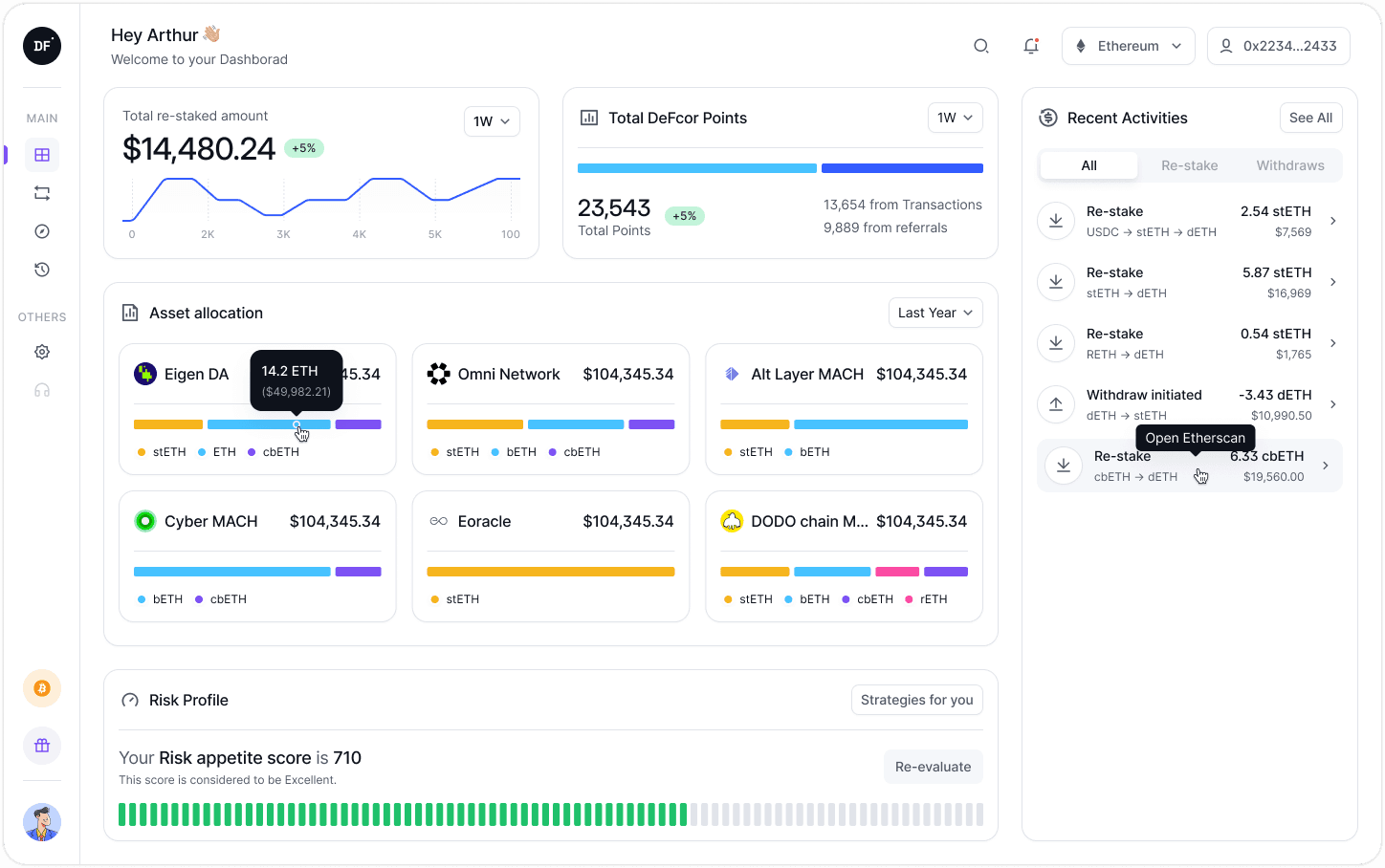The image size is (1385, 868).
Task: Open the purple gift rewards icon
Action: coord(42,746)
